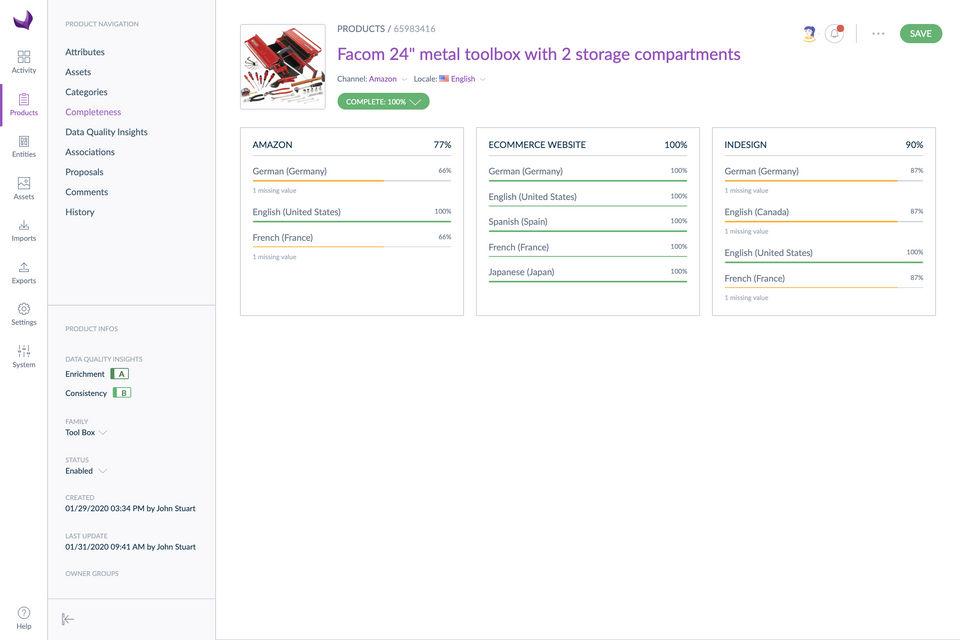Click the Save button
This screenshot has width=960, height=640.
click(x=920, y=34)
